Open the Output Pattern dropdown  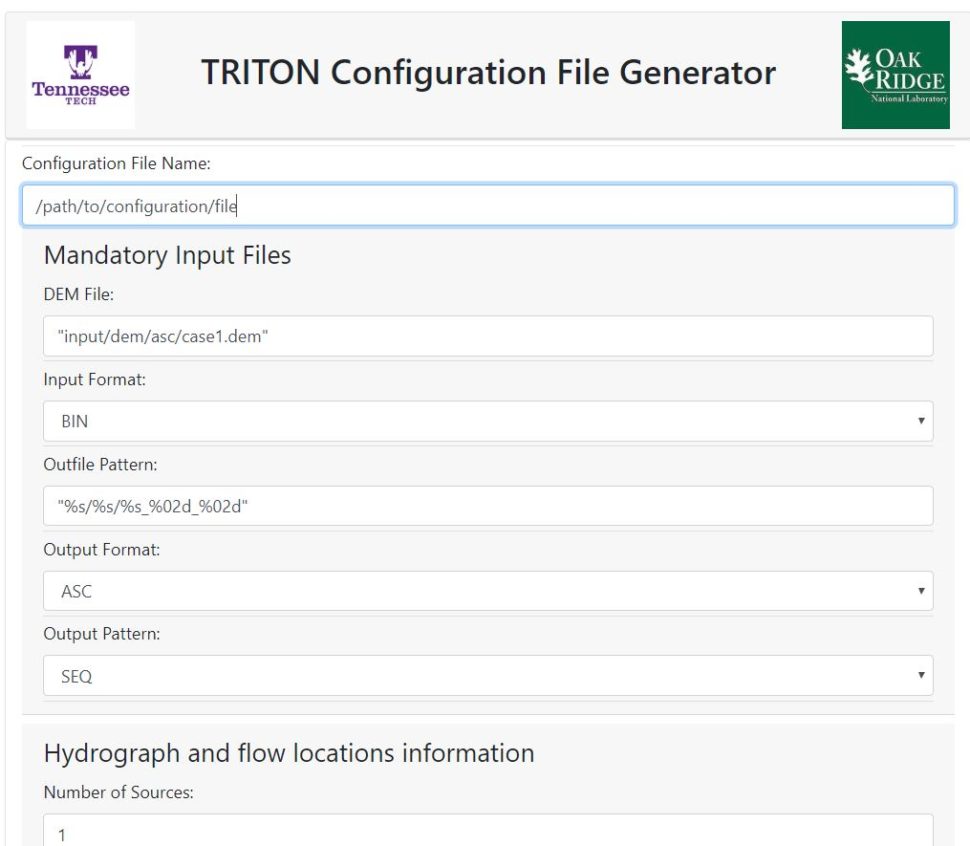[487, 676]
